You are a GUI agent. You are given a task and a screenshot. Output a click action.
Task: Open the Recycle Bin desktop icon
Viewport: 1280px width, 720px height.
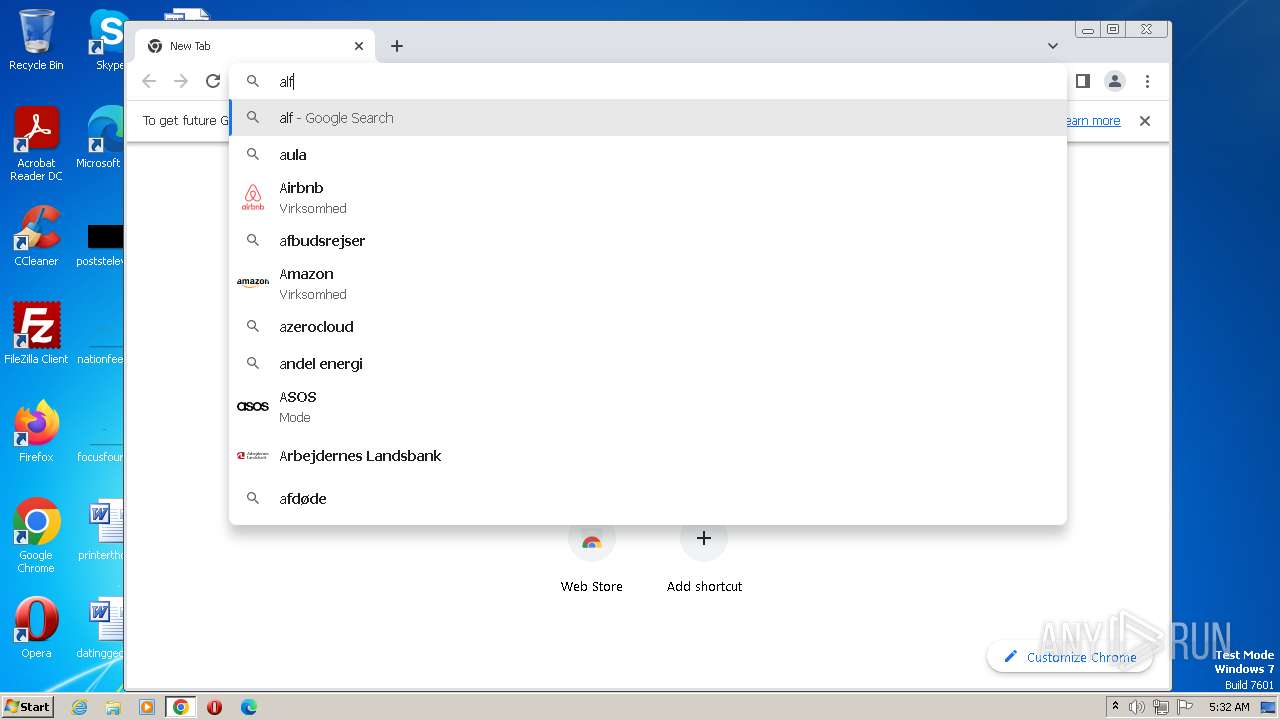pos(36,40)
